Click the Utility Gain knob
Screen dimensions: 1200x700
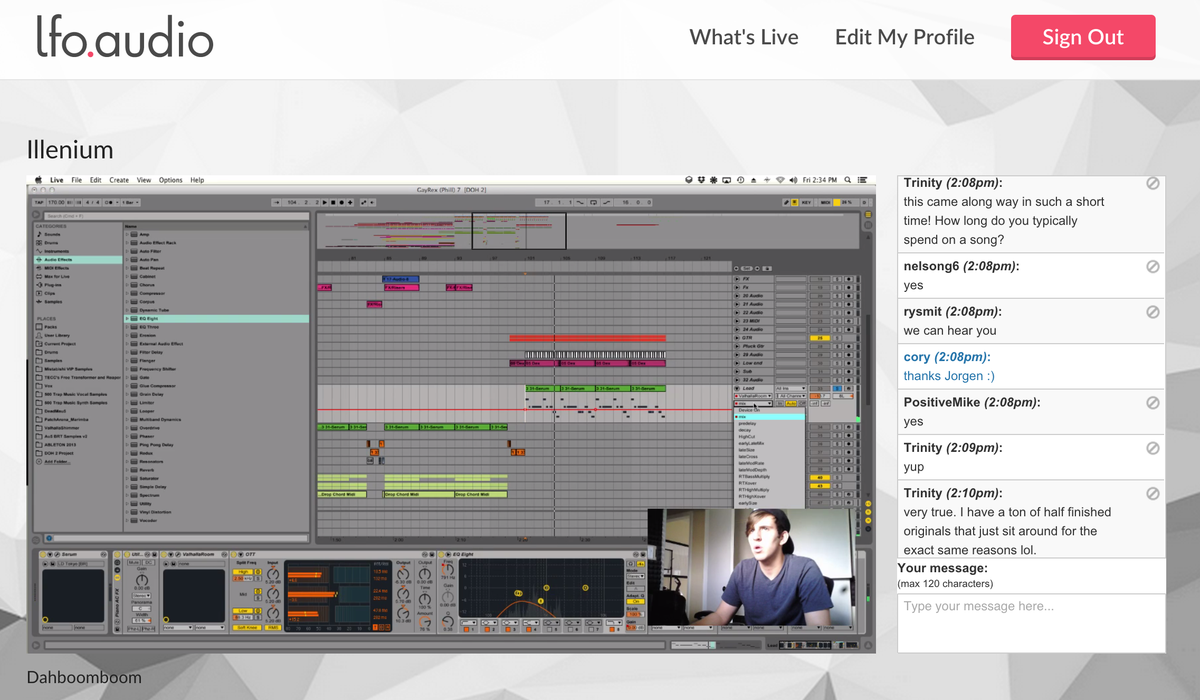(x=142, y=580)
